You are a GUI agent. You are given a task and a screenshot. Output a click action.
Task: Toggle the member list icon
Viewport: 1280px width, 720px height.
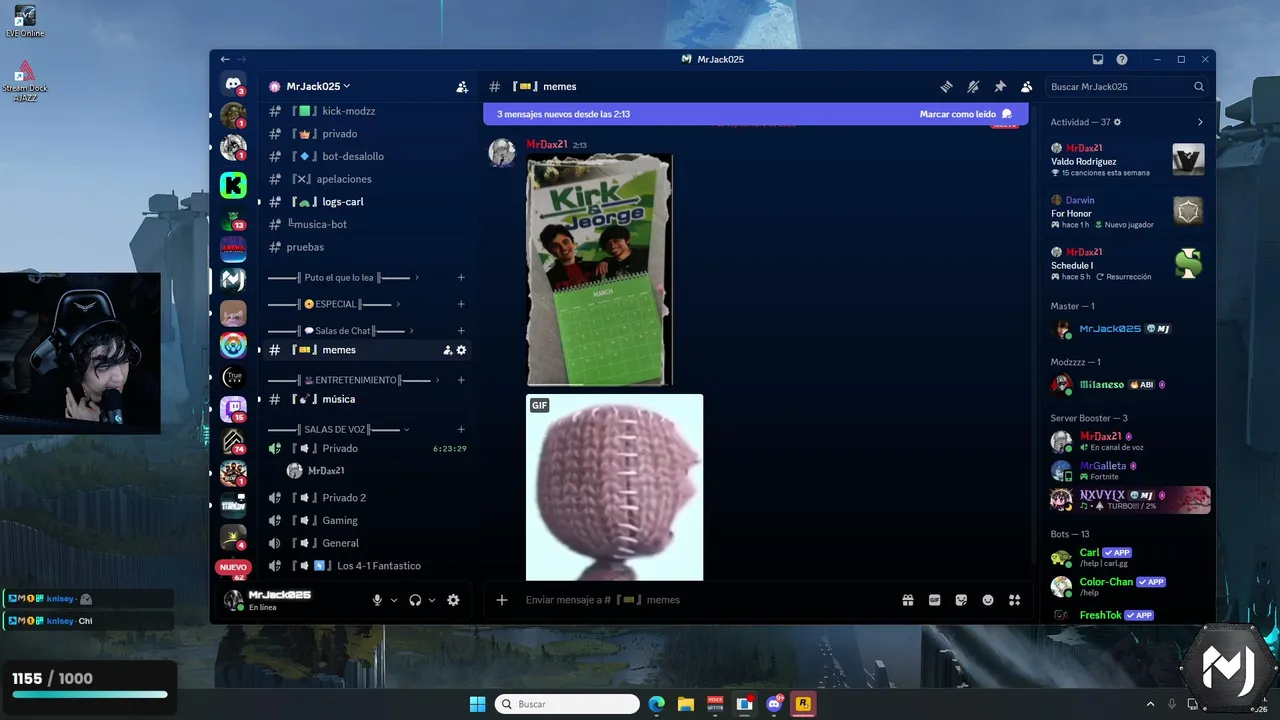pos(1026,87)
